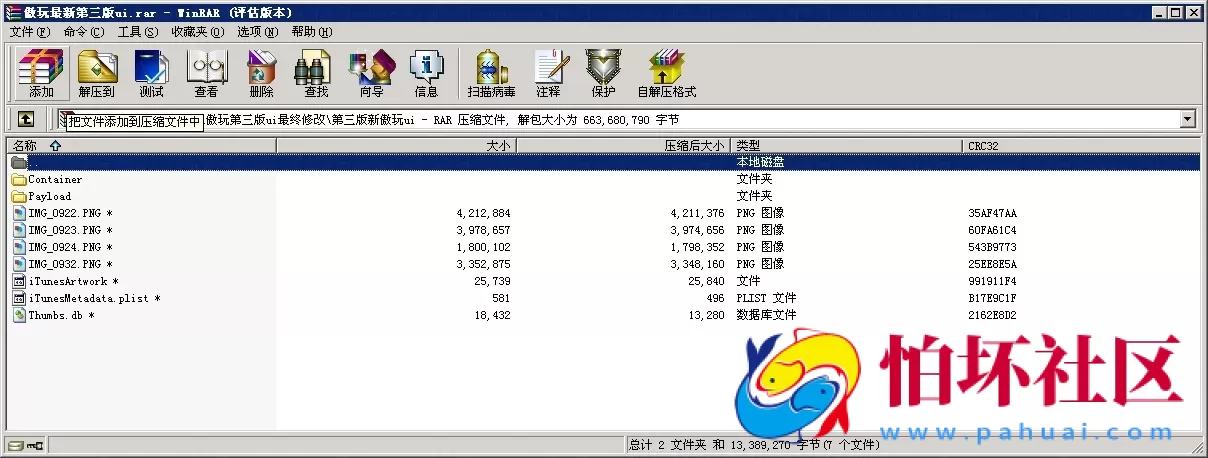Sort by the CRC32 column header

[1081, 145]
